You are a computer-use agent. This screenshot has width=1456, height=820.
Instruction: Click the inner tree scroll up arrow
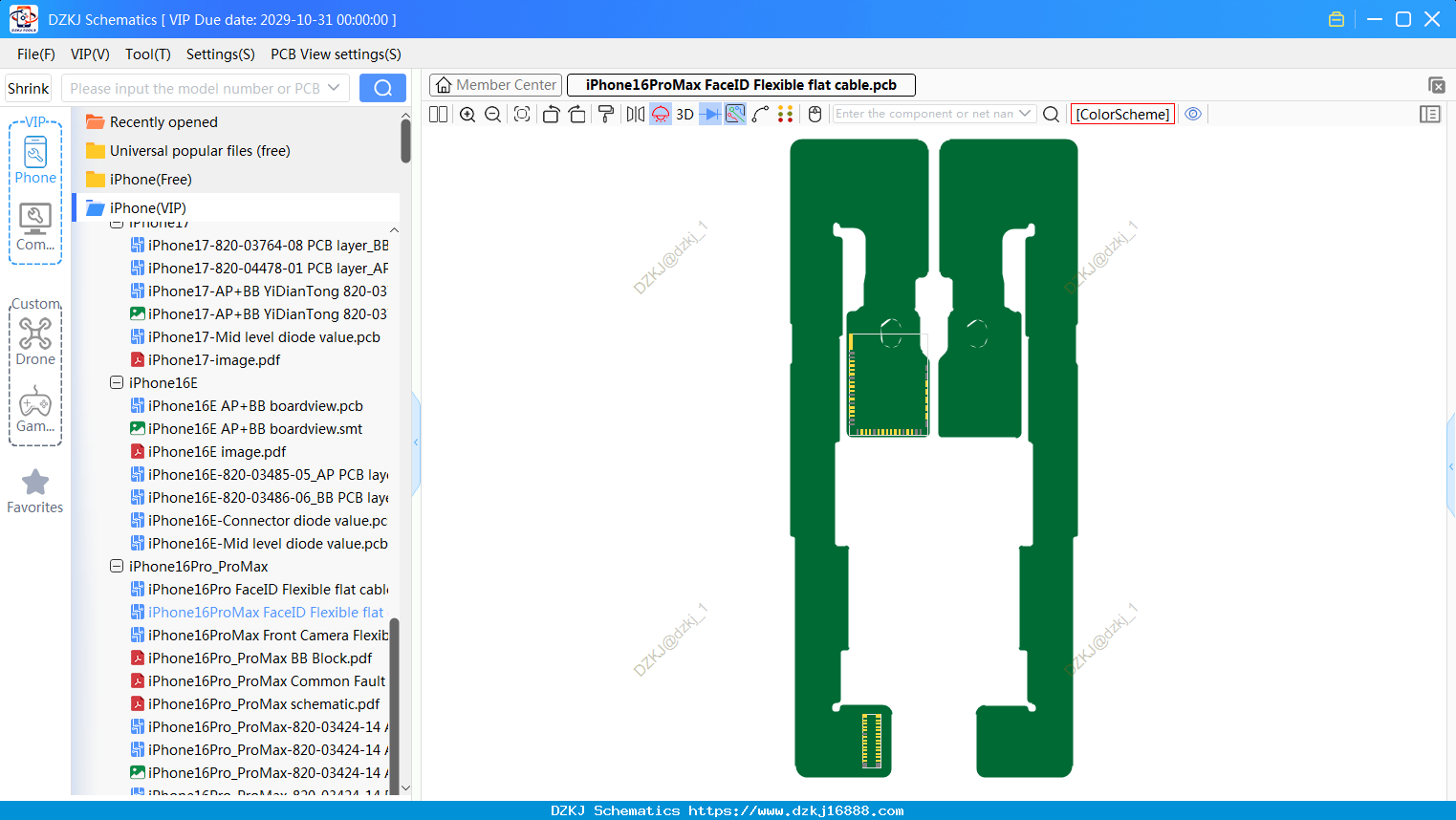pyautogui.click(x=394, y=230)
